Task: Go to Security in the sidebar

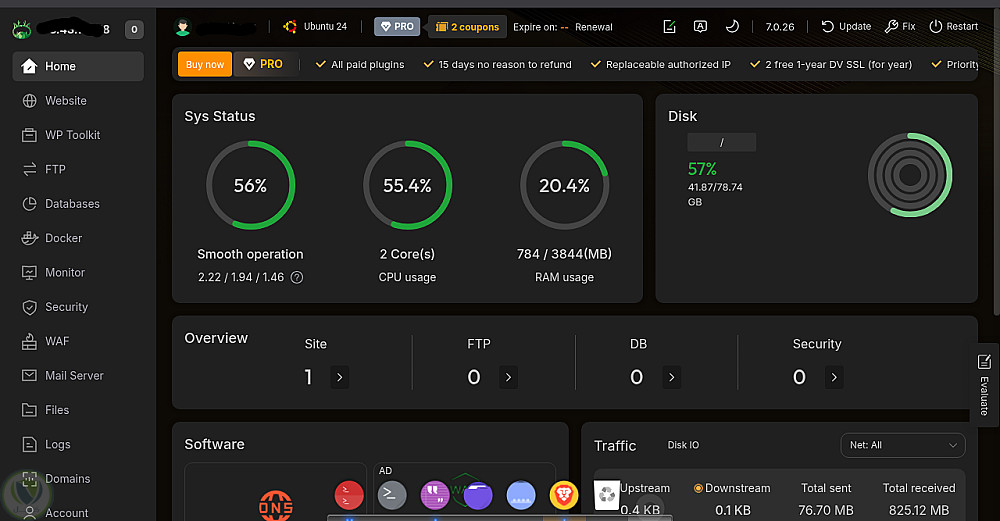Action: click(78, 307)
